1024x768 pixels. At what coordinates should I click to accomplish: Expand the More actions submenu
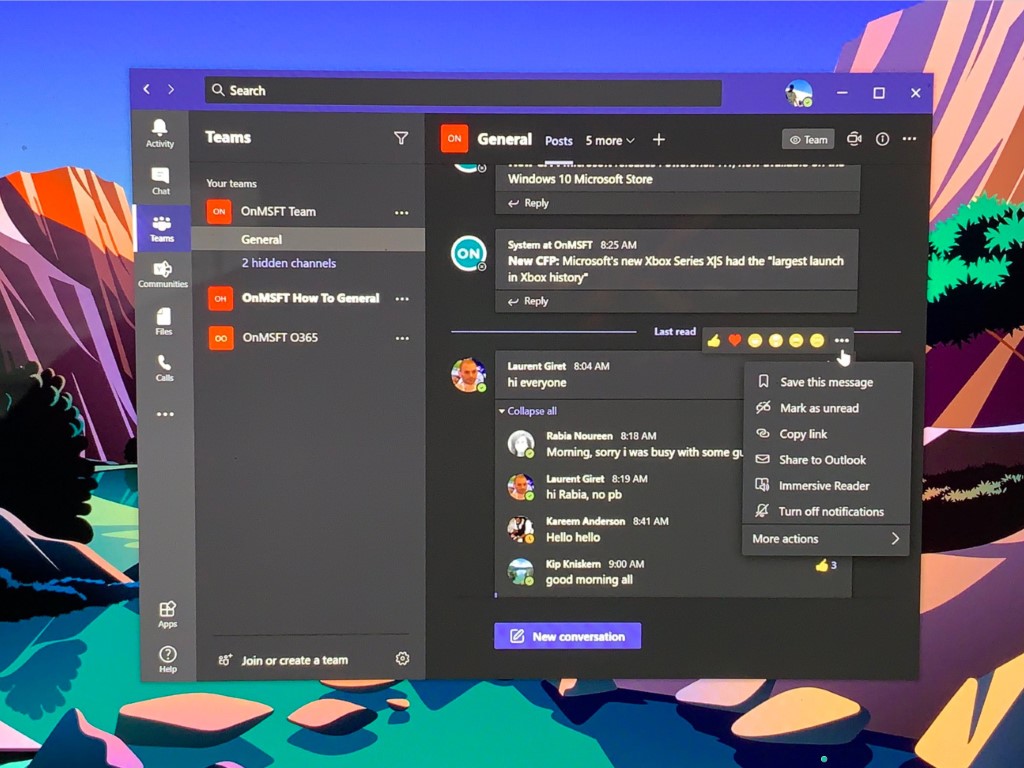click(826, 539)
